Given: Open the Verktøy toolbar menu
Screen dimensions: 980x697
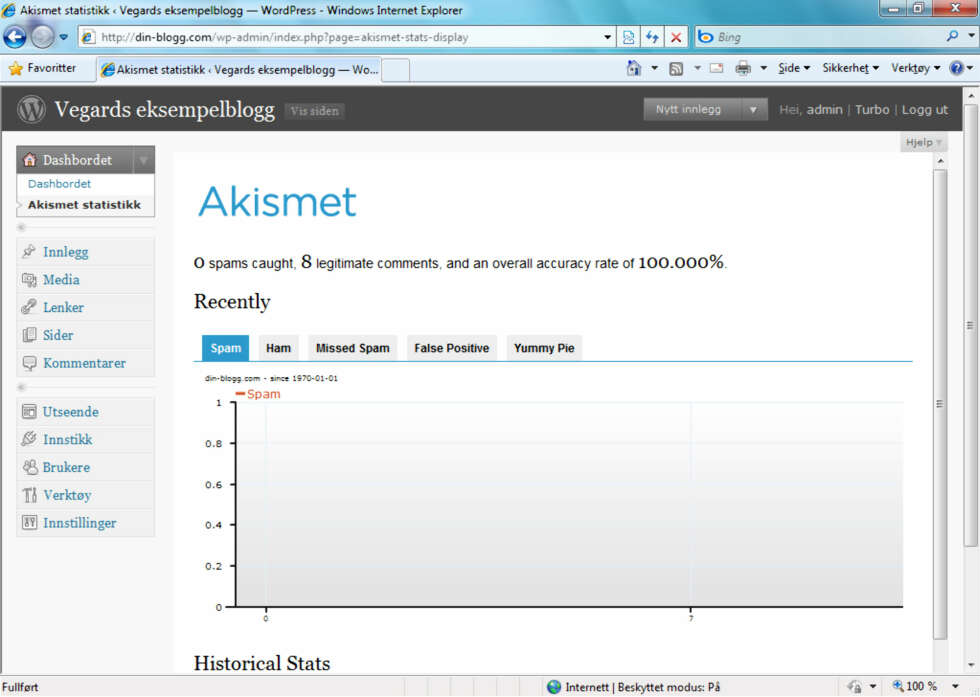Looking at the screenshot, I should (x=916, y=68).
